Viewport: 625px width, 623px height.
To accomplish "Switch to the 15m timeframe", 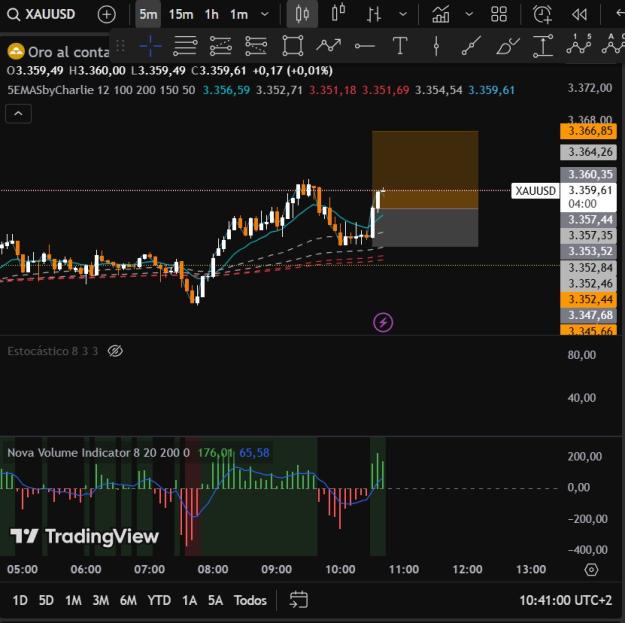I will [x=181, y=15].
